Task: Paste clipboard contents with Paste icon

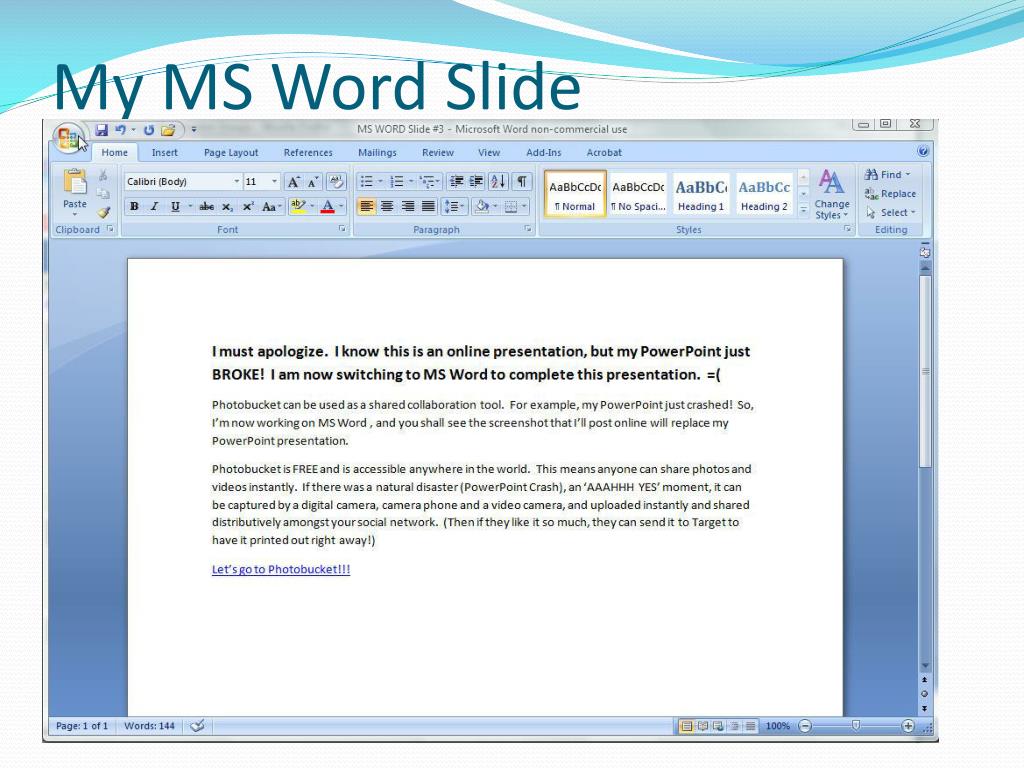Action: click(x=74, y=182)
